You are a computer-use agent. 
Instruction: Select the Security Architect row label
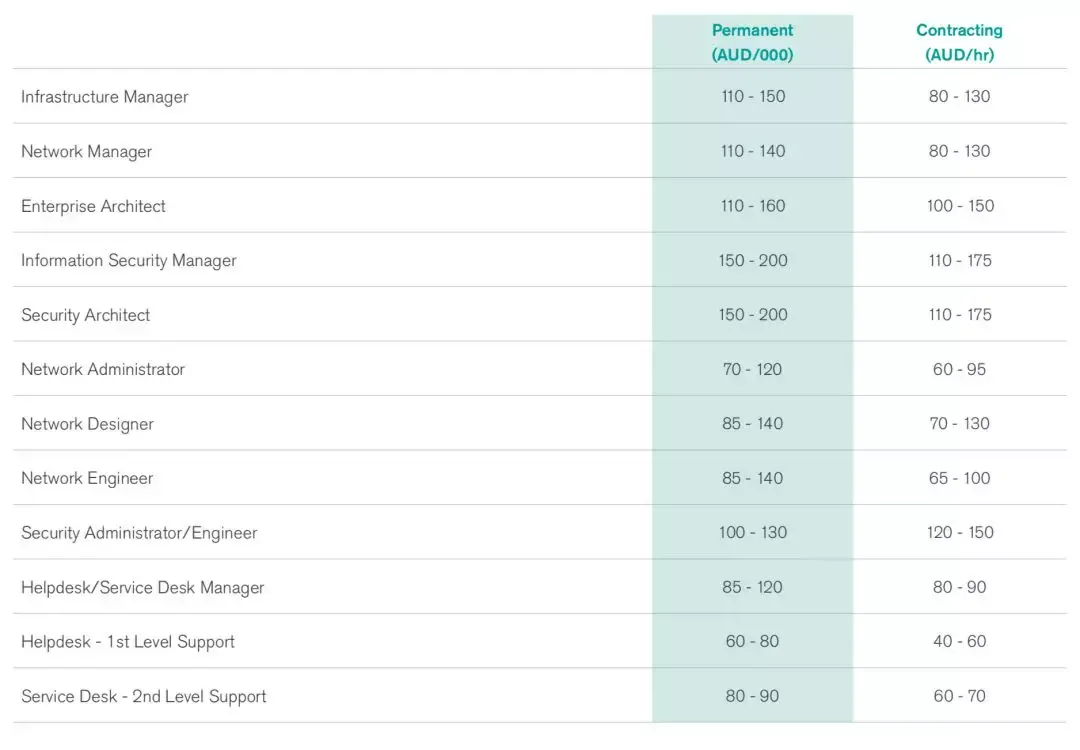pos(86,315)
